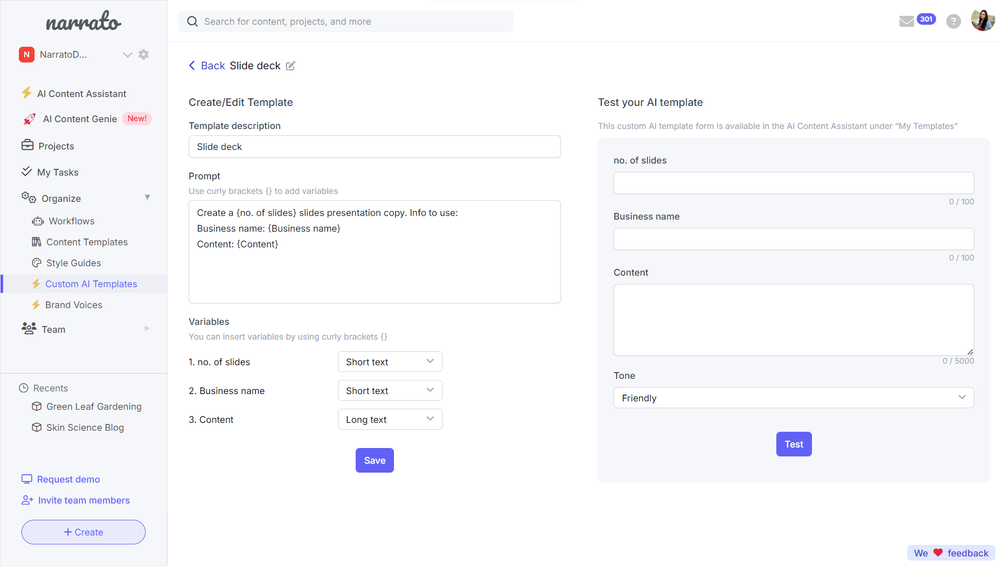Image resolution: width=1000 pixels, height=566 pixels.
Task: Click the + Create button
Action: click(84, 532)
